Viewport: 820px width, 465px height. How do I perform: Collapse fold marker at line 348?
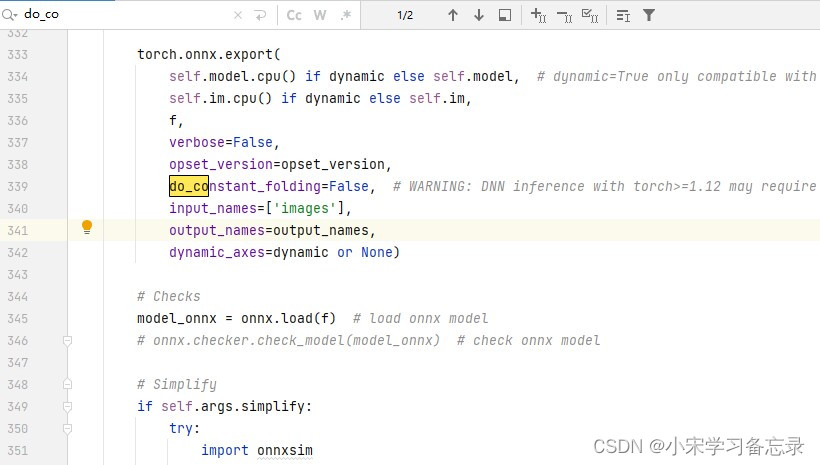point(67,384)
